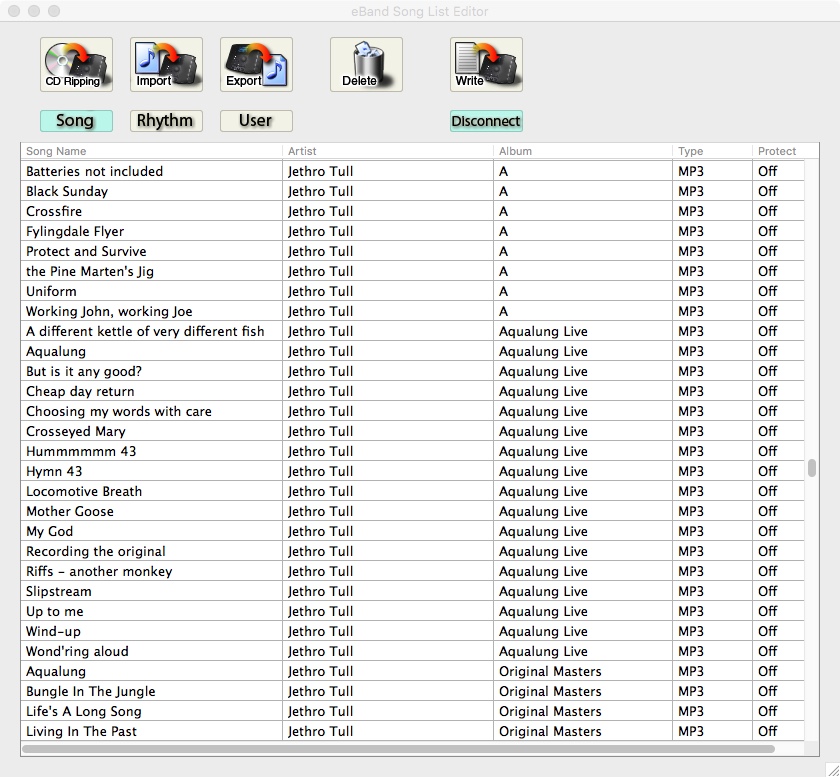Open the CD Ripping tool
840x777 pixels.
[x=76, y=64]
